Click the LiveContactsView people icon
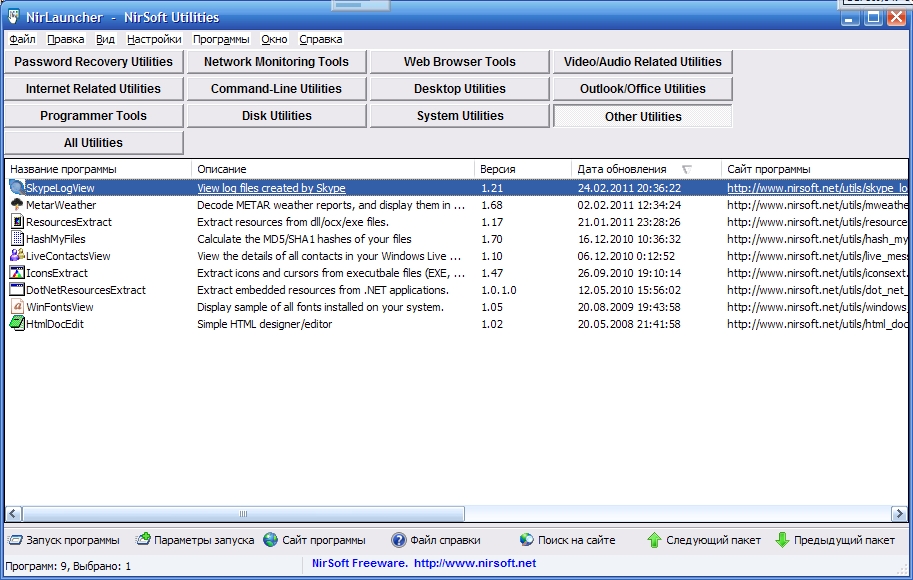This screenshot has width=913, height=580. click(x=17, y=255)
